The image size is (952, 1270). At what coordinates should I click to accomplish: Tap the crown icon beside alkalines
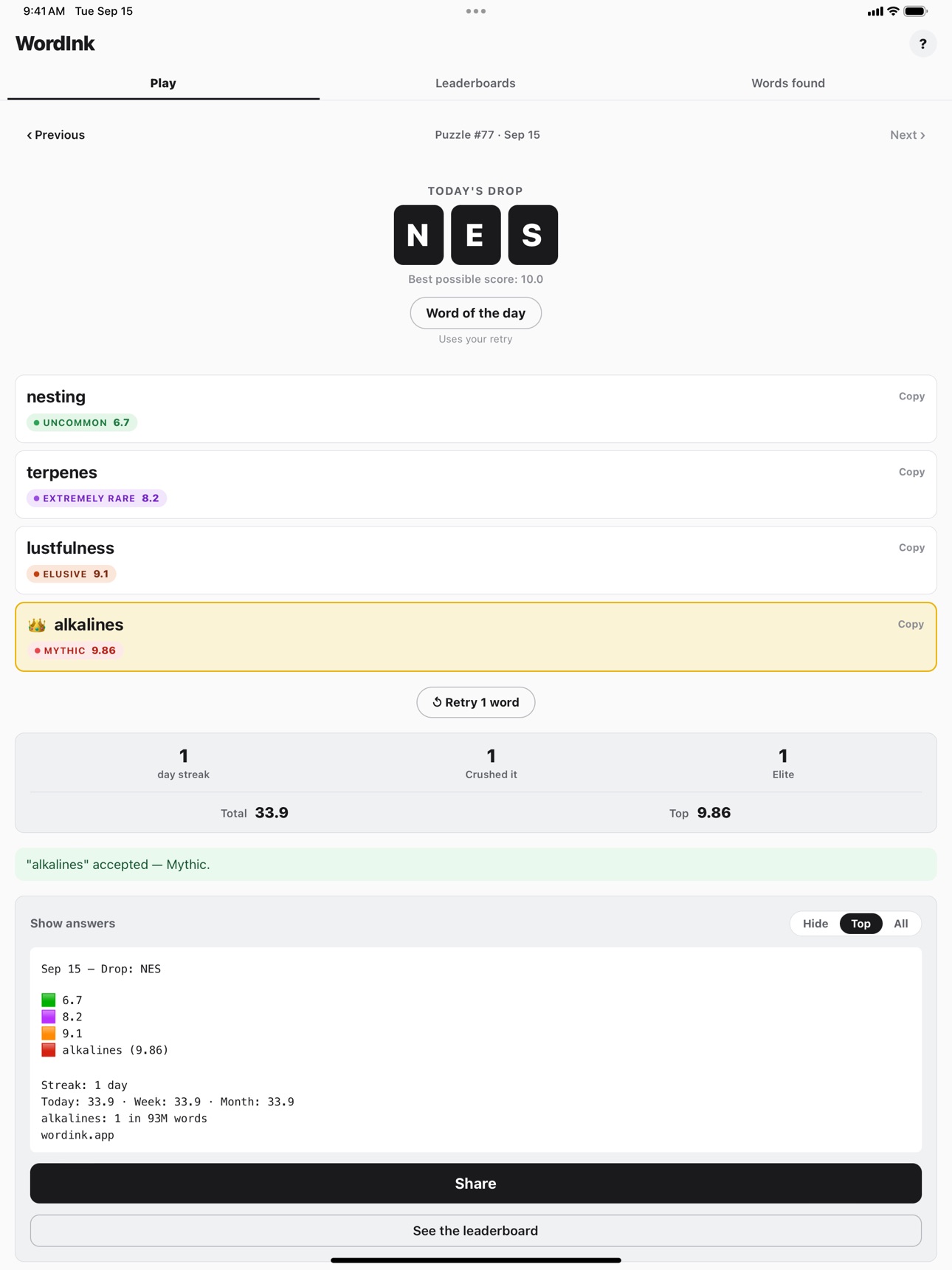pyautogui.click(x=37, y=625)
